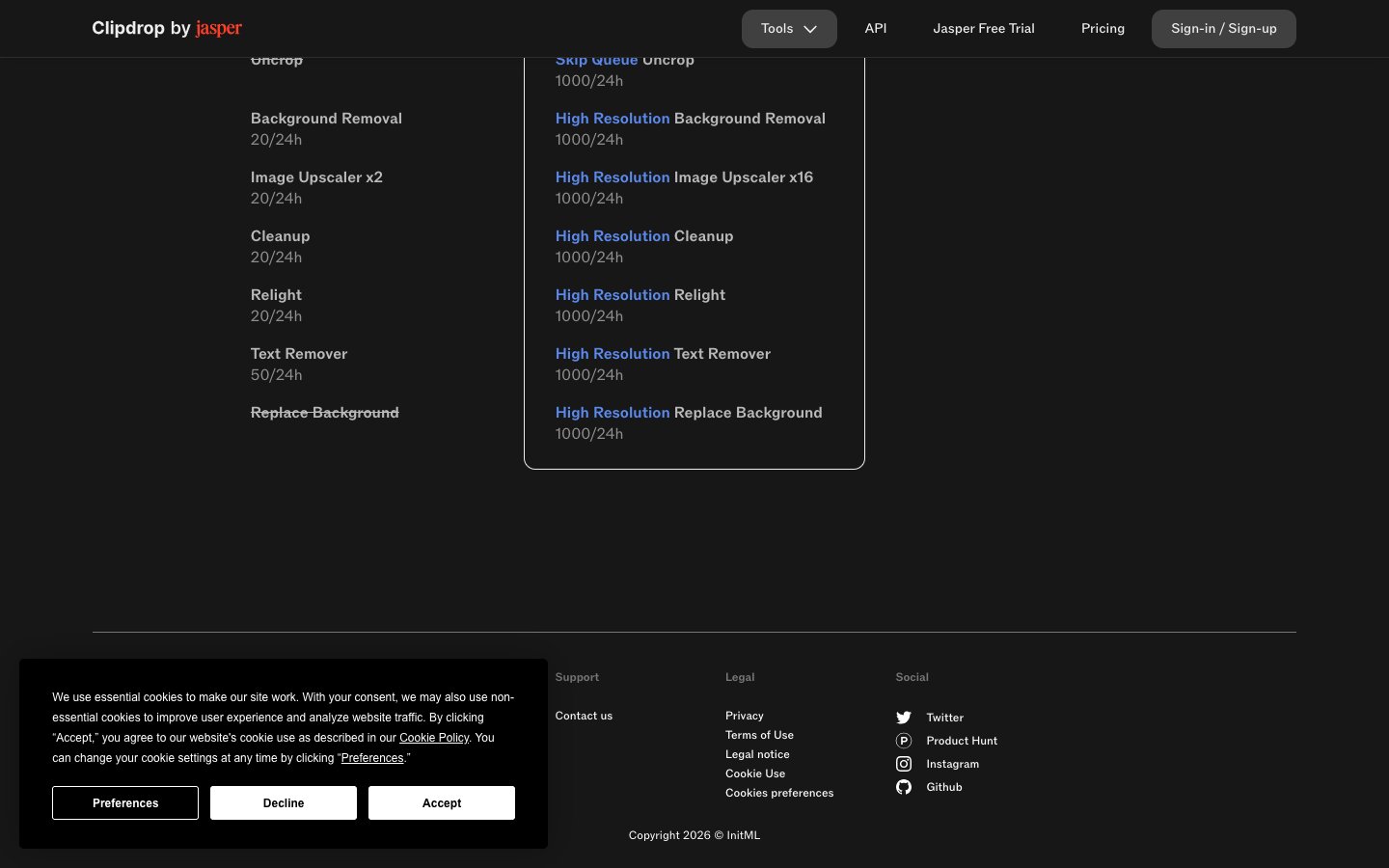
Task: Accept cookies in the consent banner
Action: pos(442,802)
